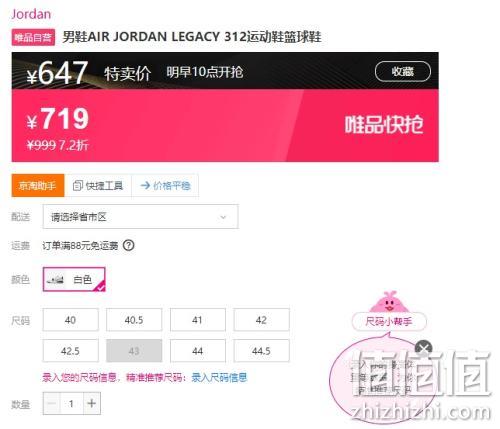Expand the delivery dropdown chevron arrow
The width and height of the screenshot is (500, 429).
(223, 217)
